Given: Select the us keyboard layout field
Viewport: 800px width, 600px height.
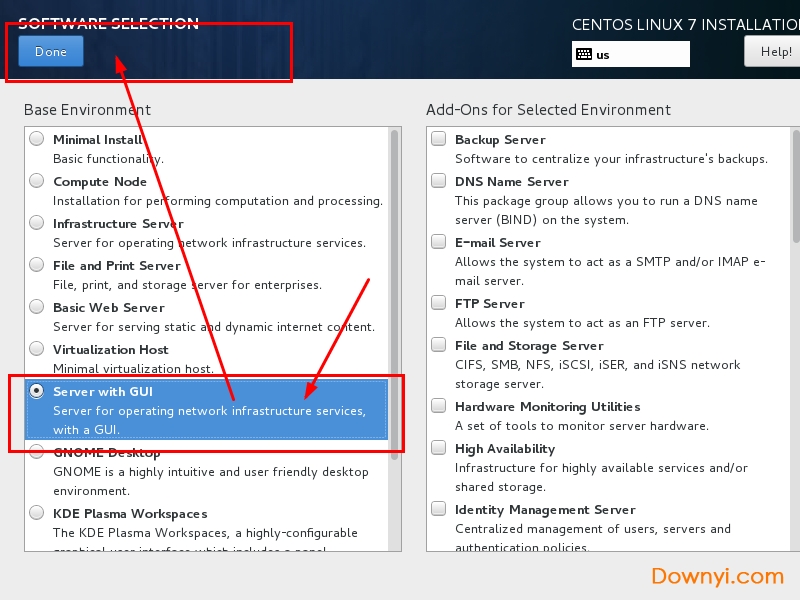Looking at the screenshot, I should 640,55.
